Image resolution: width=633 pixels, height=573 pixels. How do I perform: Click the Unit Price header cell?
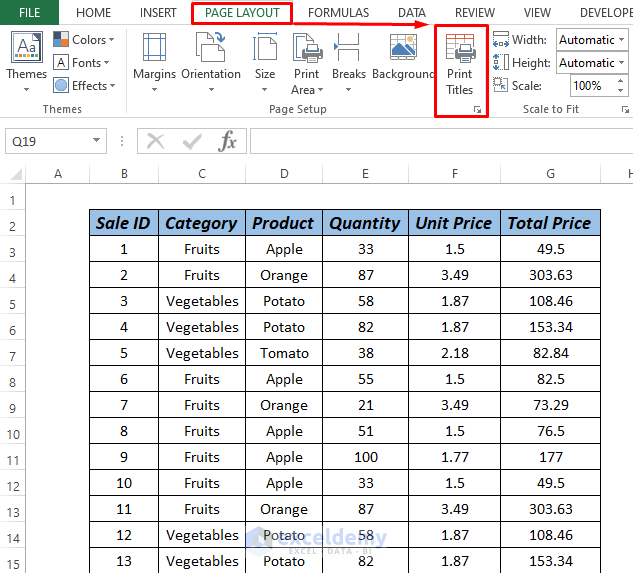click(x=455, y=223)
